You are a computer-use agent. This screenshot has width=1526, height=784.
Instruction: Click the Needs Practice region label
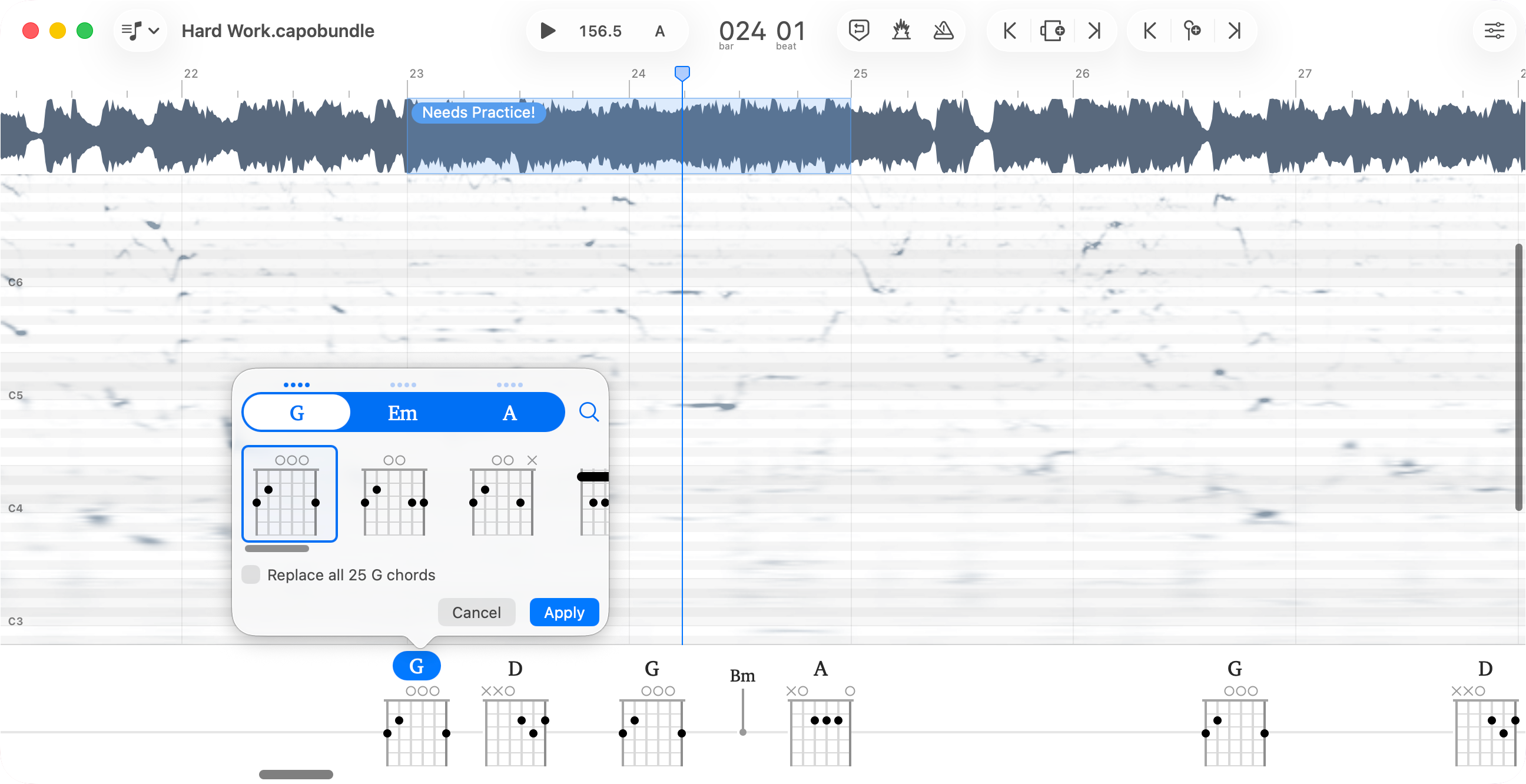click(x=477, y=112)
